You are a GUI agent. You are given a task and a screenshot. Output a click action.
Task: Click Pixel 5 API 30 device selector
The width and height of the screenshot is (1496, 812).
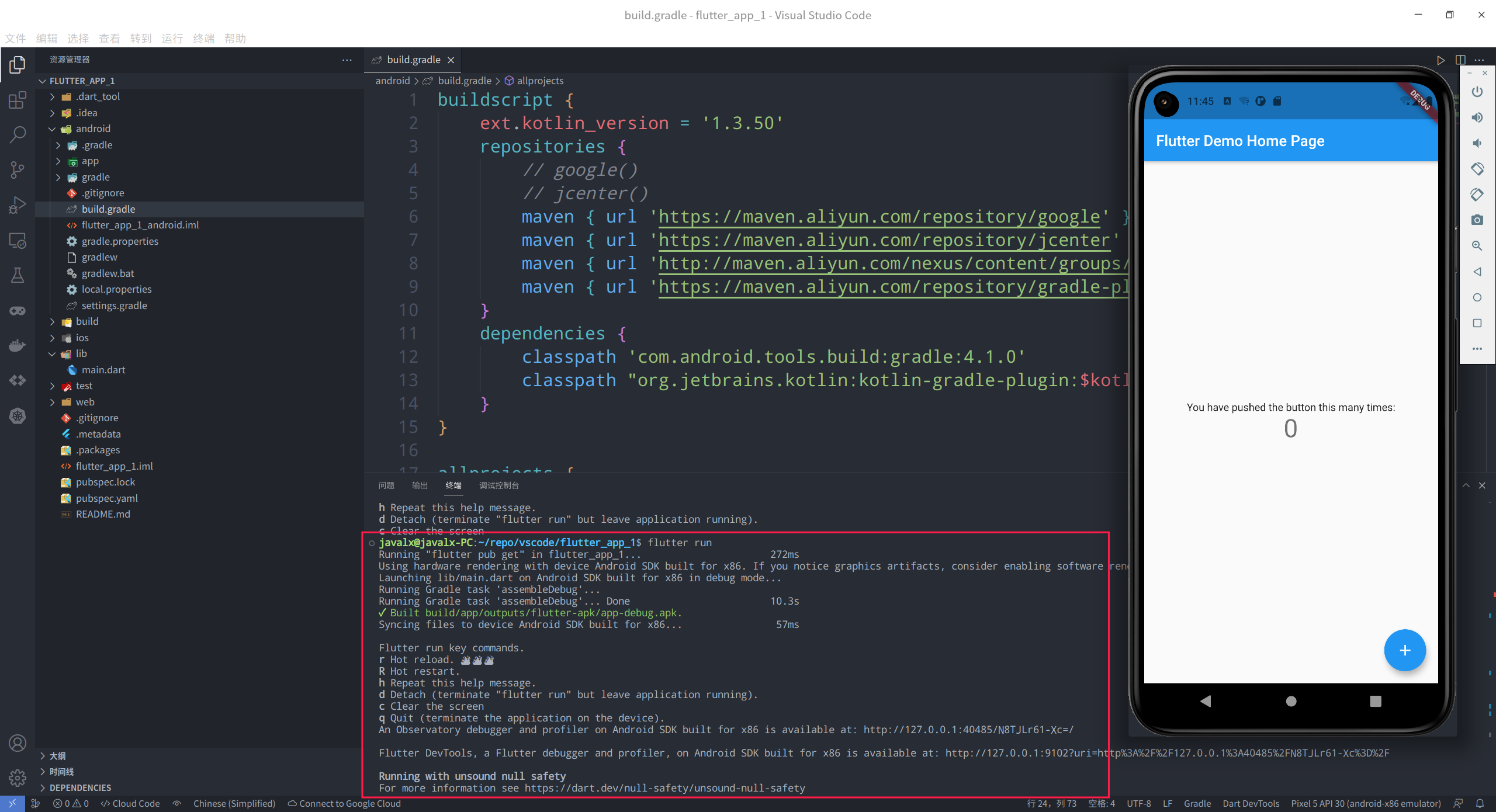pos(1366,803)
